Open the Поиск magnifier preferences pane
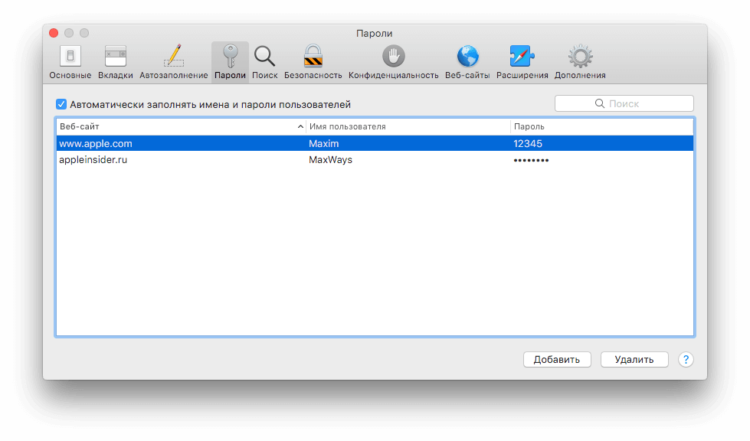The height and width of the screenshot is (441, 750). (265, 62)
